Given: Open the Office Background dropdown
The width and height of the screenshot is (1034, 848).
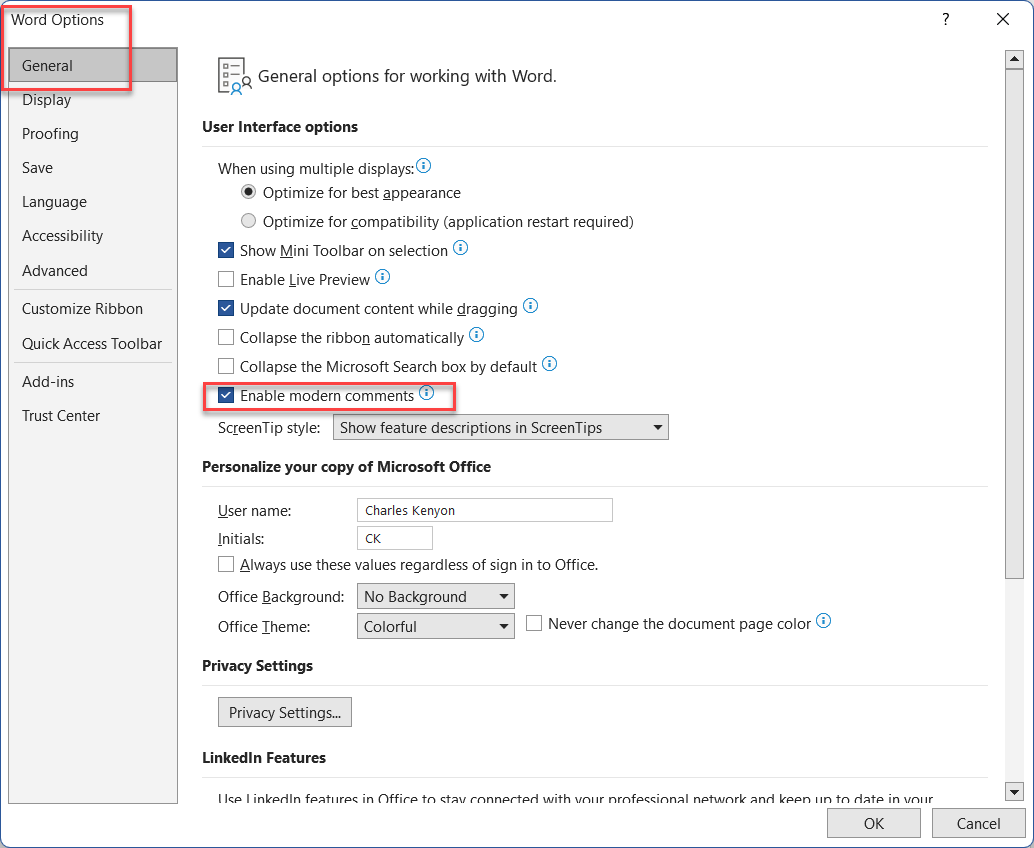Looking at the screenshot, I should click(x=435, y=596).
